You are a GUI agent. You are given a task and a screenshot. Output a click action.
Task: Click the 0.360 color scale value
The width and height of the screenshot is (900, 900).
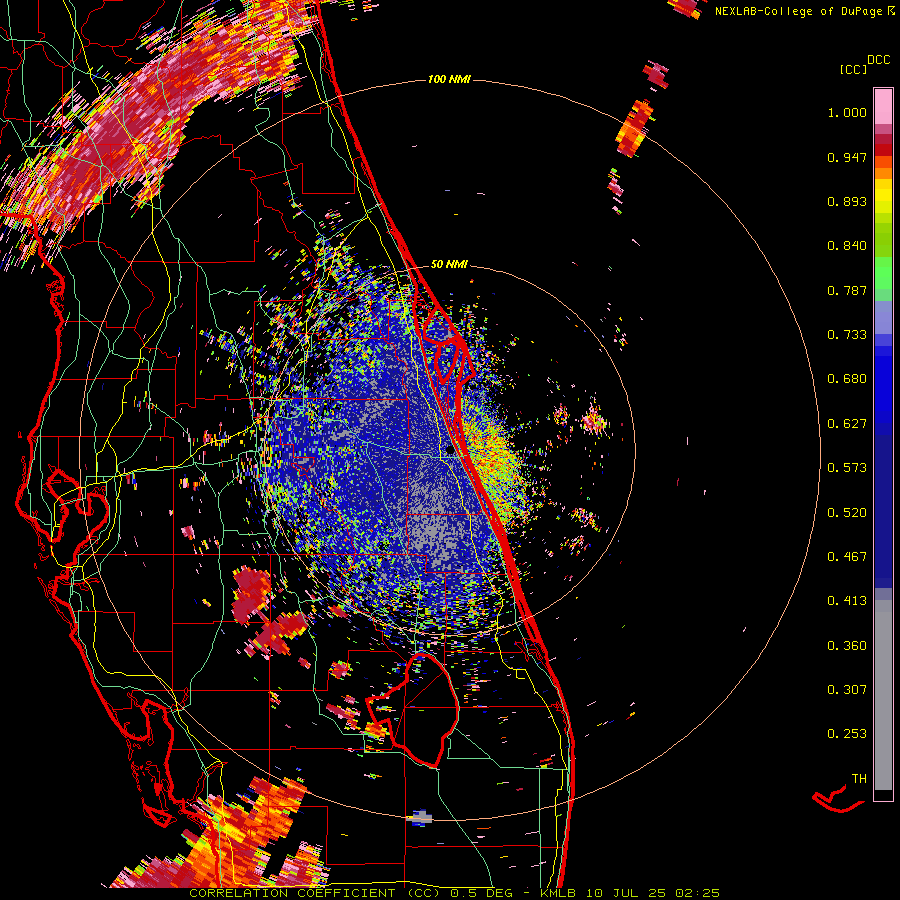point(847,646)
